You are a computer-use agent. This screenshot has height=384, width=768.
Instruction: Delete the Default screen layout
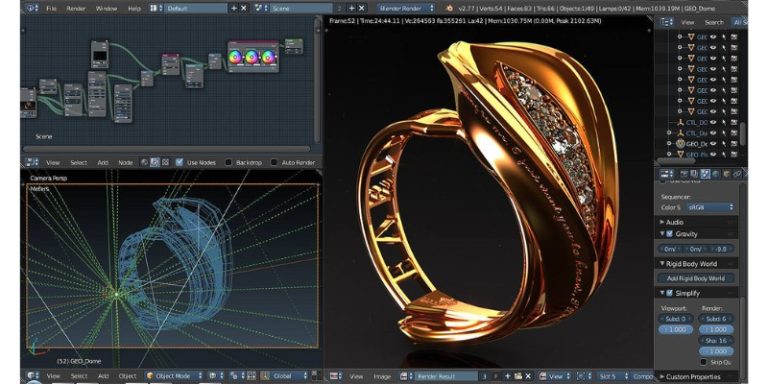(243, 8)
